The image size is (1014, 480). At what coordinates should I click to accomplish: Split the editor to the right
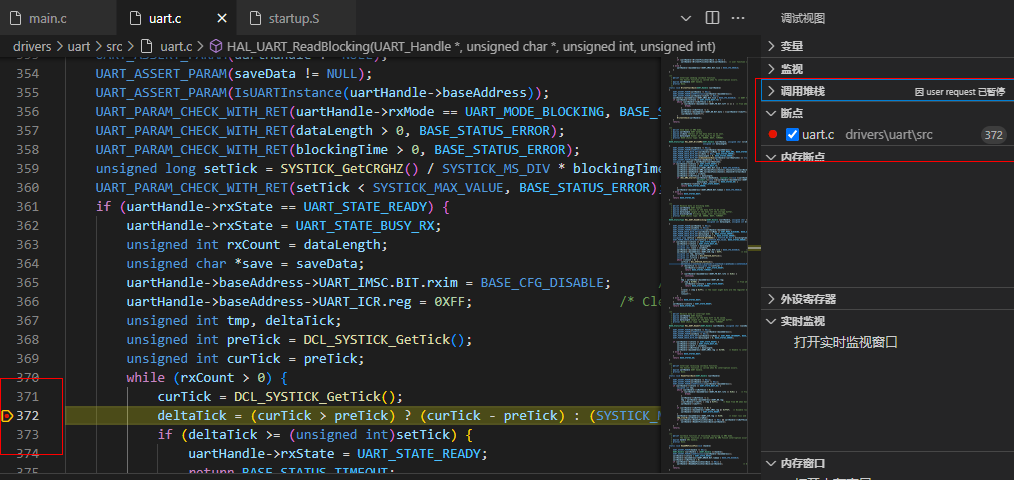712,18
